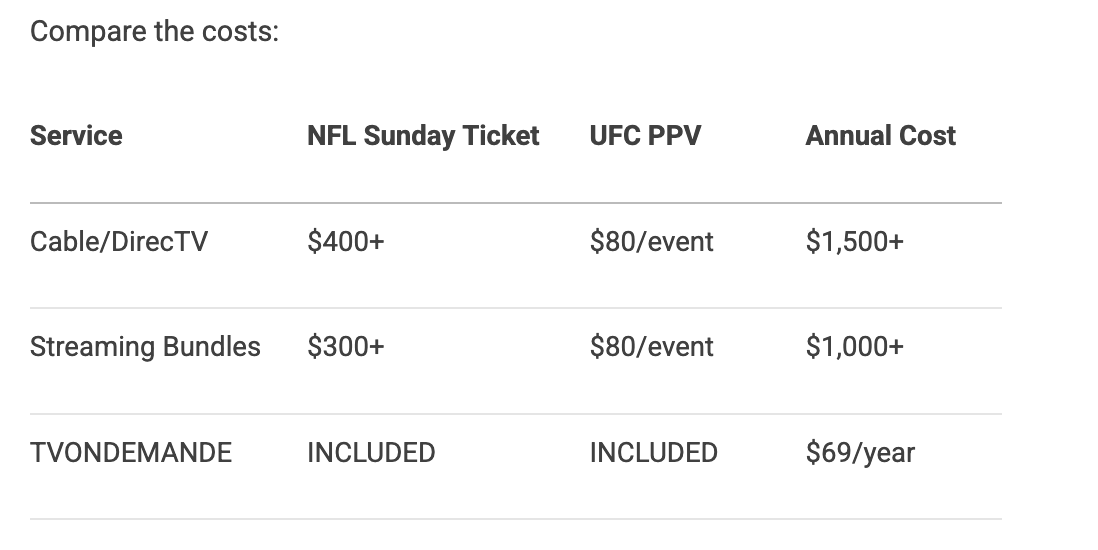
Task: Select the TVONDEMANDE row label
Action: [x=131, y=453]
